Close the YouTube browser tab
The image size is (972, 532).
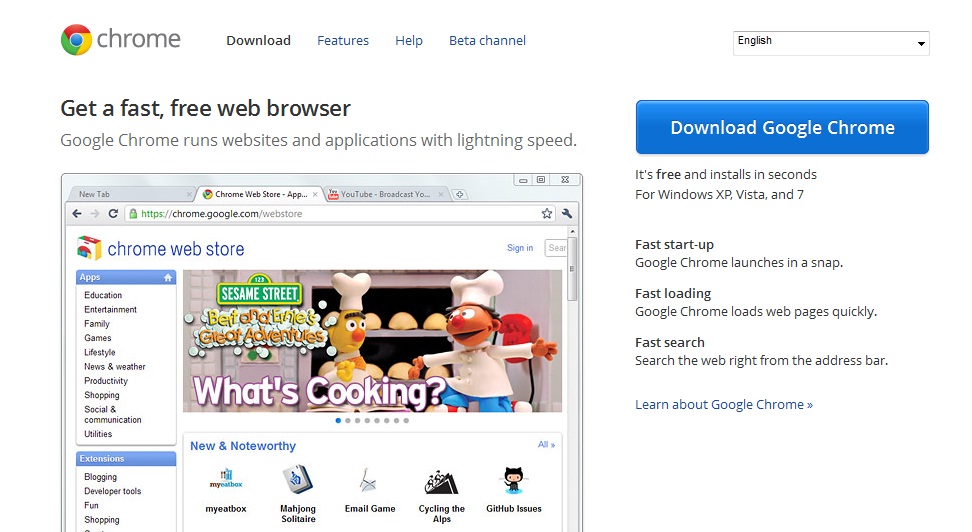coord(441,194)
